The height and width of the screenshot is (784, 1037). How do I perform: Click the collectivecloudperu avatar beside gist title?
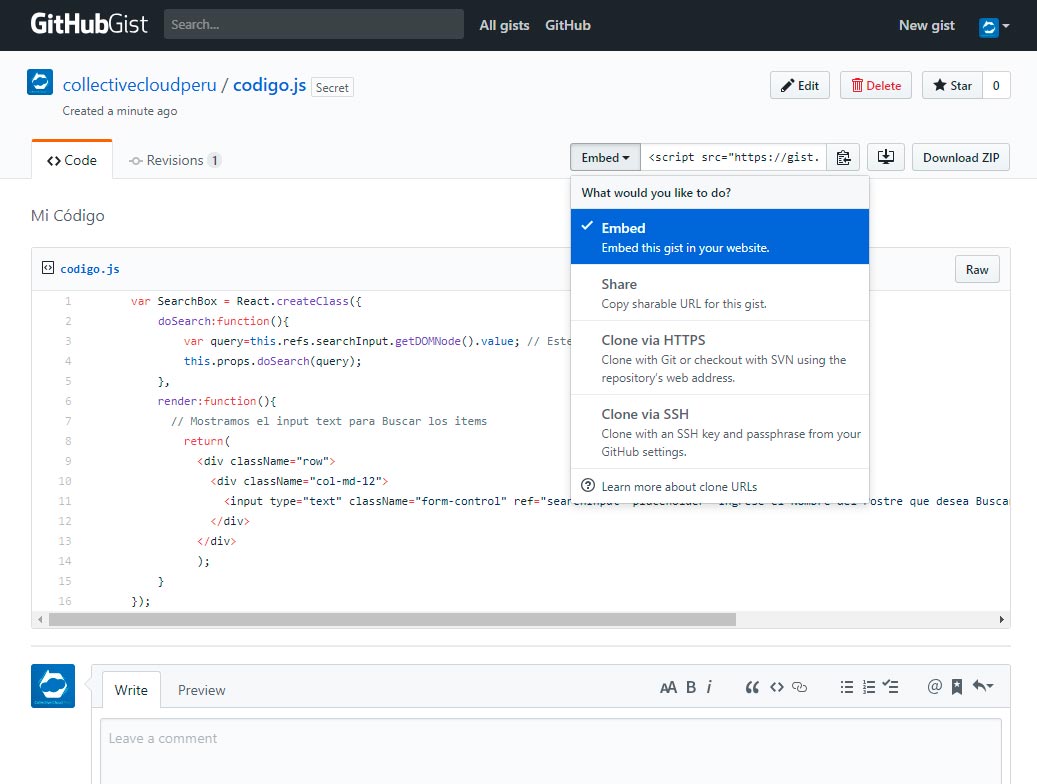40,82
